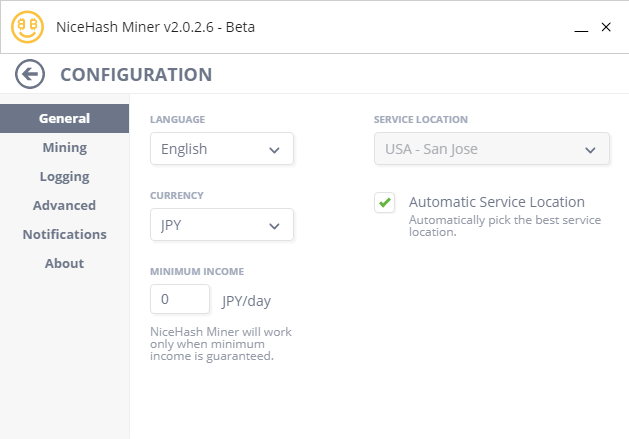Minimize the NiceHash Miner window
The height and width of the screenshot is (439, 629).
click(580, 28)
